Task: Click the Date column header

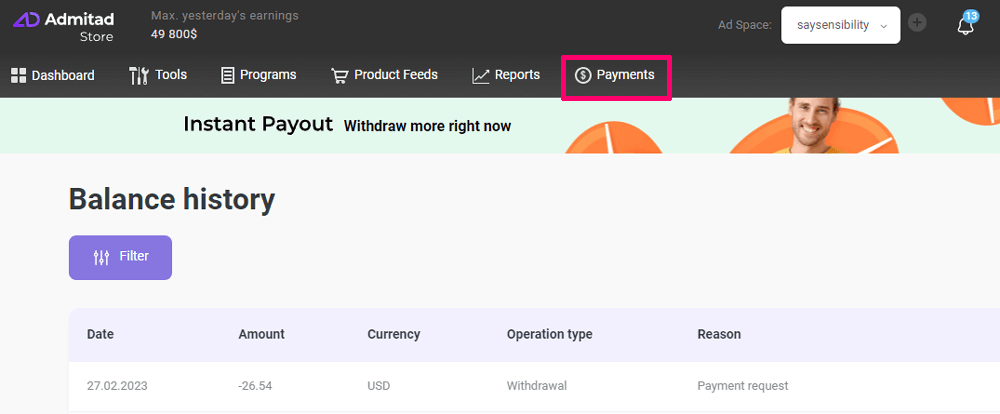Action: 100,334
